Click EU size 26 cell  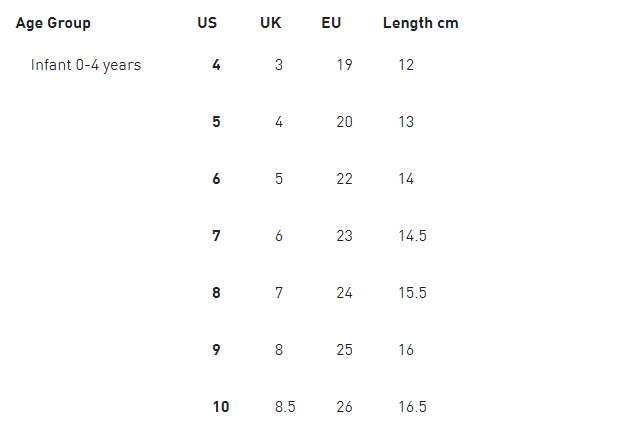point(344,407)
